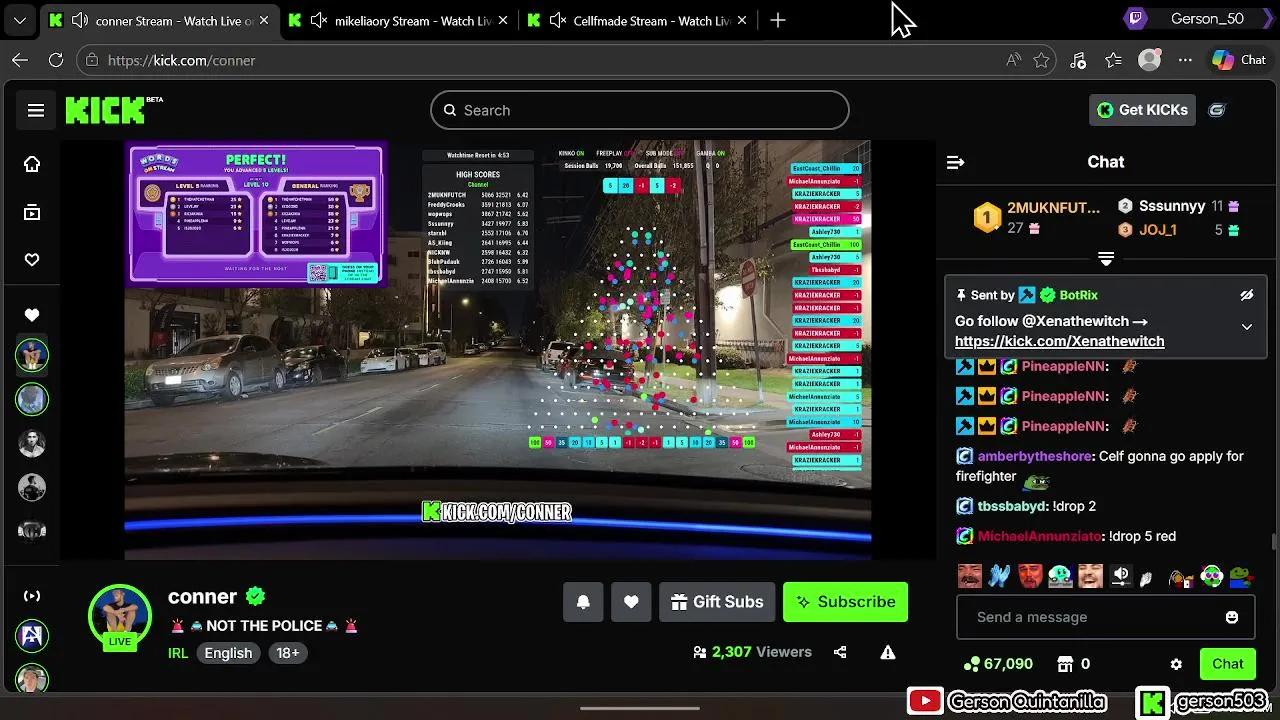Click the Get KICKs button
This screenshot has height=720, width=1280.
pyautogui.click(x=1142, y=110)
